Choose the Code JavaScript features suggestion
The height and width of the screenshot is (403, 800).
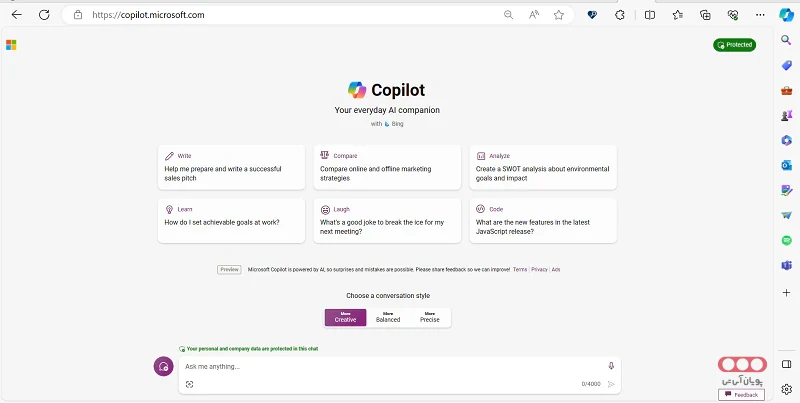[x=543, y=221]
